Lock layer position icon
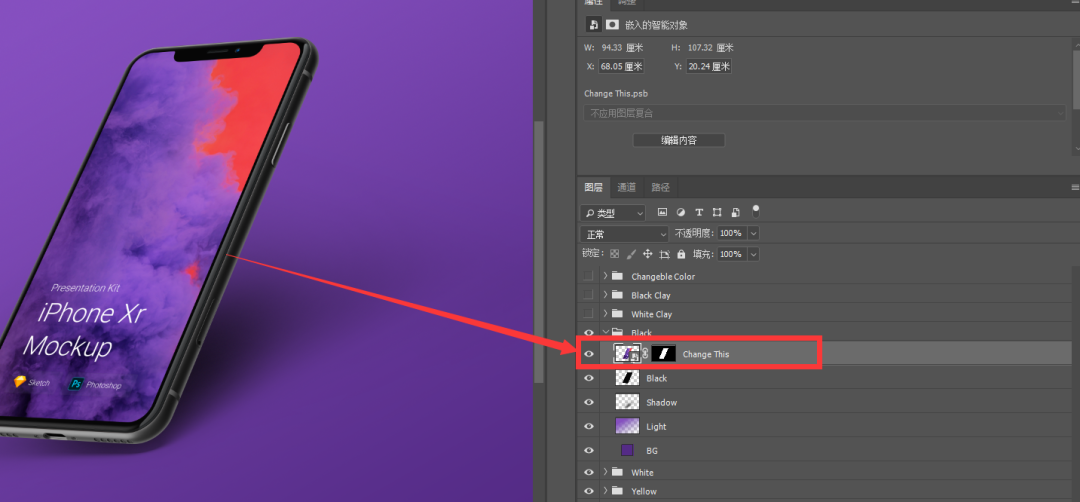1080x502 pixels. [x=647, y=254]
